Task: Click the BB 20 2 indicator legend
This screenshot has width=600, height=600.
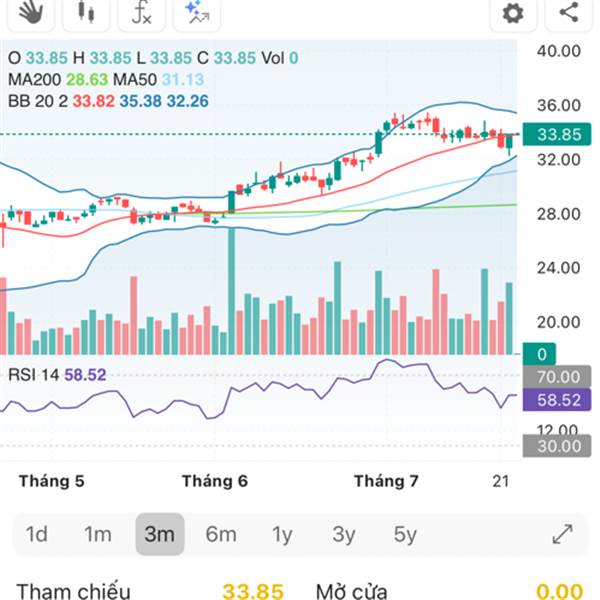Action: (108, 101)
